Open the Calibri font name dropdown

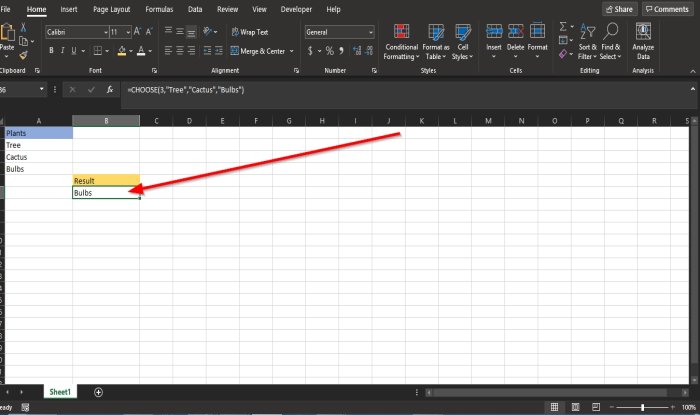click(x=106, y=32)
